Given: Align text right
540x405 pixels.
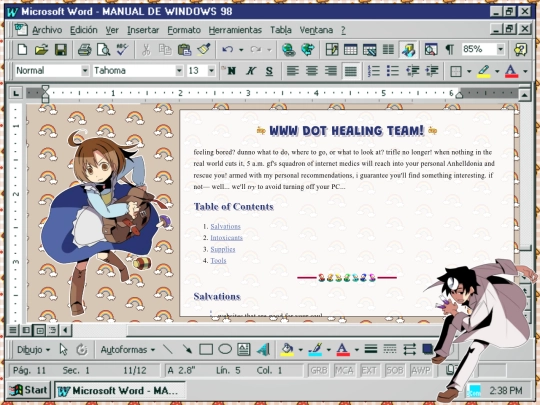Looking at the screenshot, I should [x=331, y=71].
